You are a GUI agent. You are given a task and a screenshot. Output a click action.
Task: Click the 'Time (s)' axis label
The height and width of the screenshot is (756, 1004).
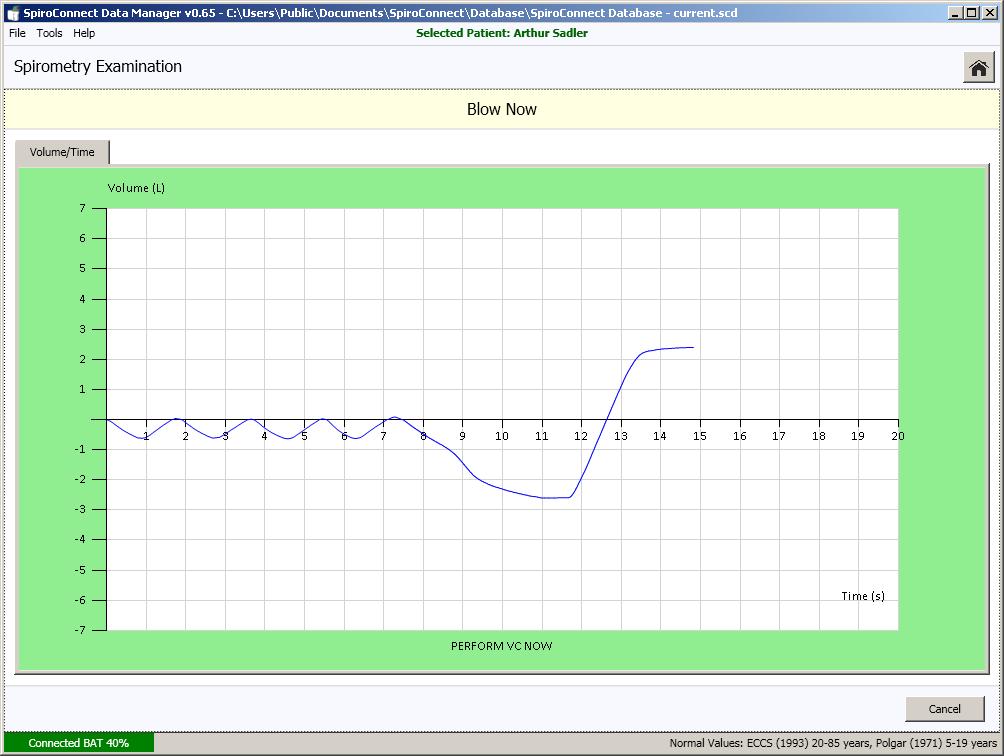click(863, 596)
